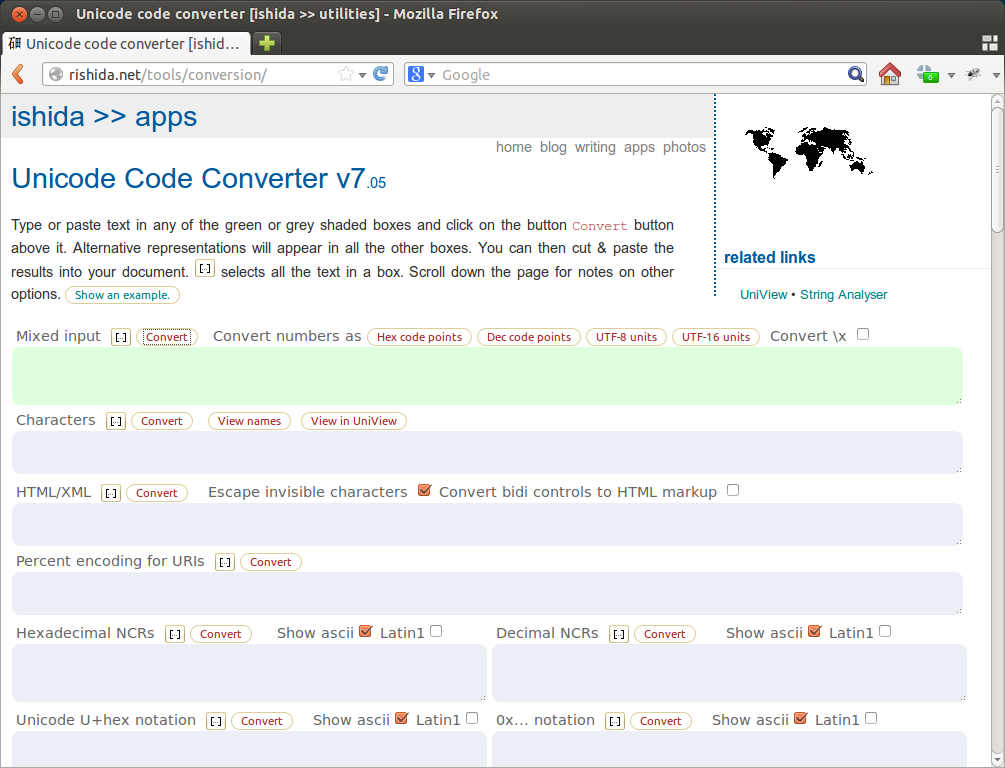1005x768 pixels.
Task: Click Hex code points button
Action: (419, 337)
